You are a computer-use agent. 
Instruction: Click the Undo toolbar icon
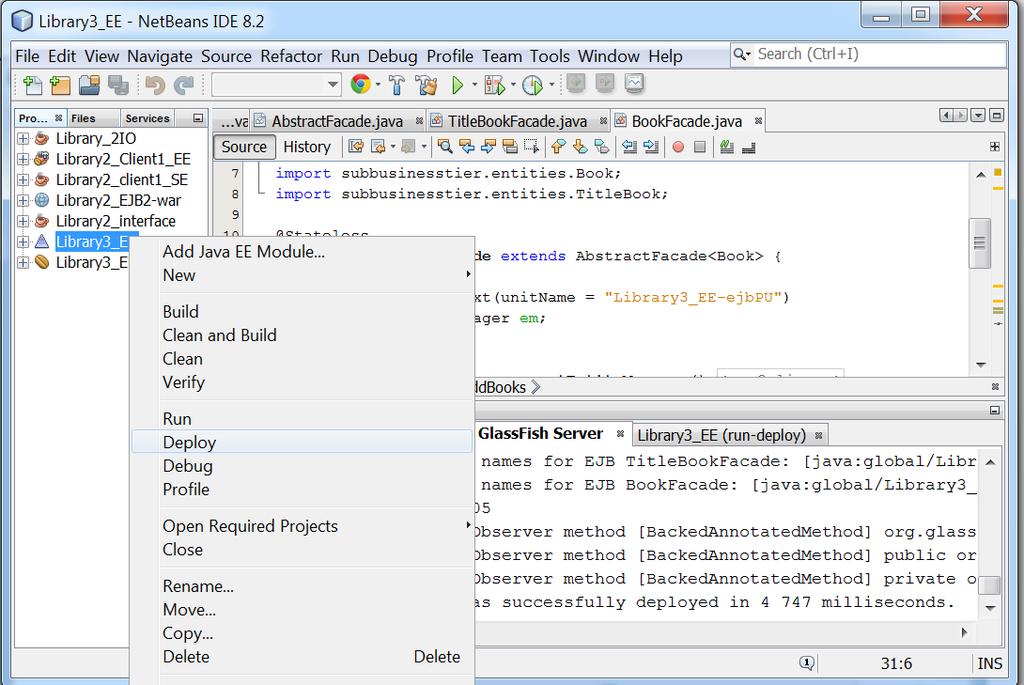(155, 85)
